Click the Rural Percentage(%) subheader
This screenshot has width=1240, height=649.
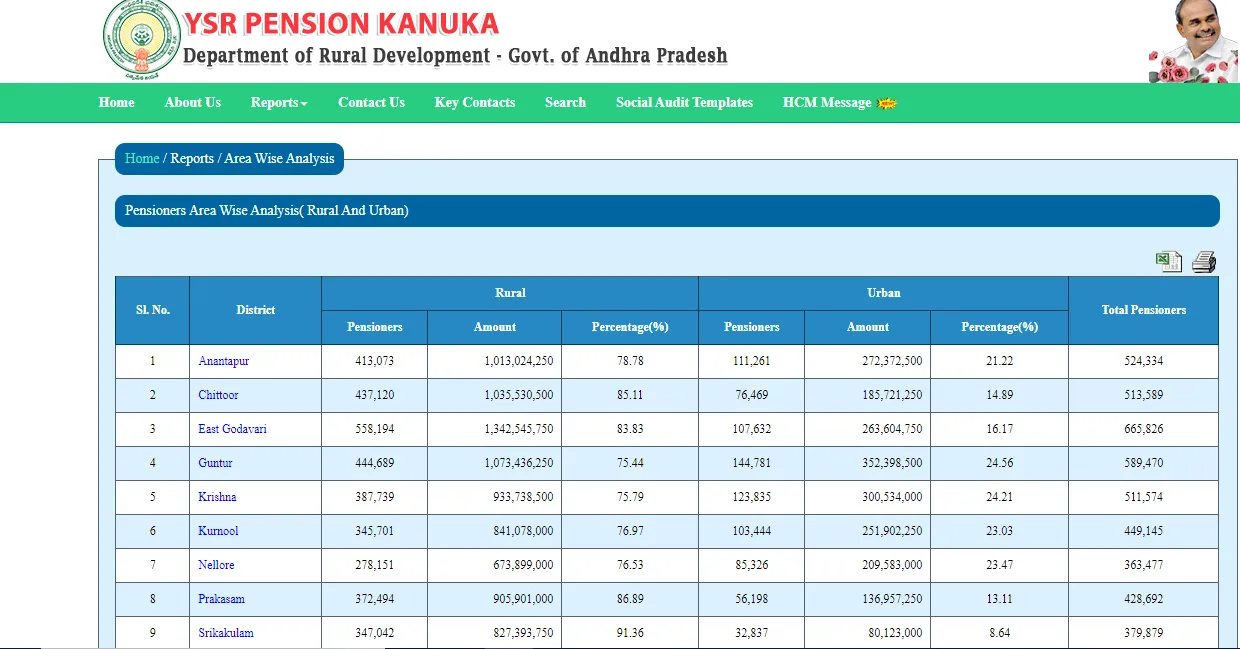[x=630, y=327]
